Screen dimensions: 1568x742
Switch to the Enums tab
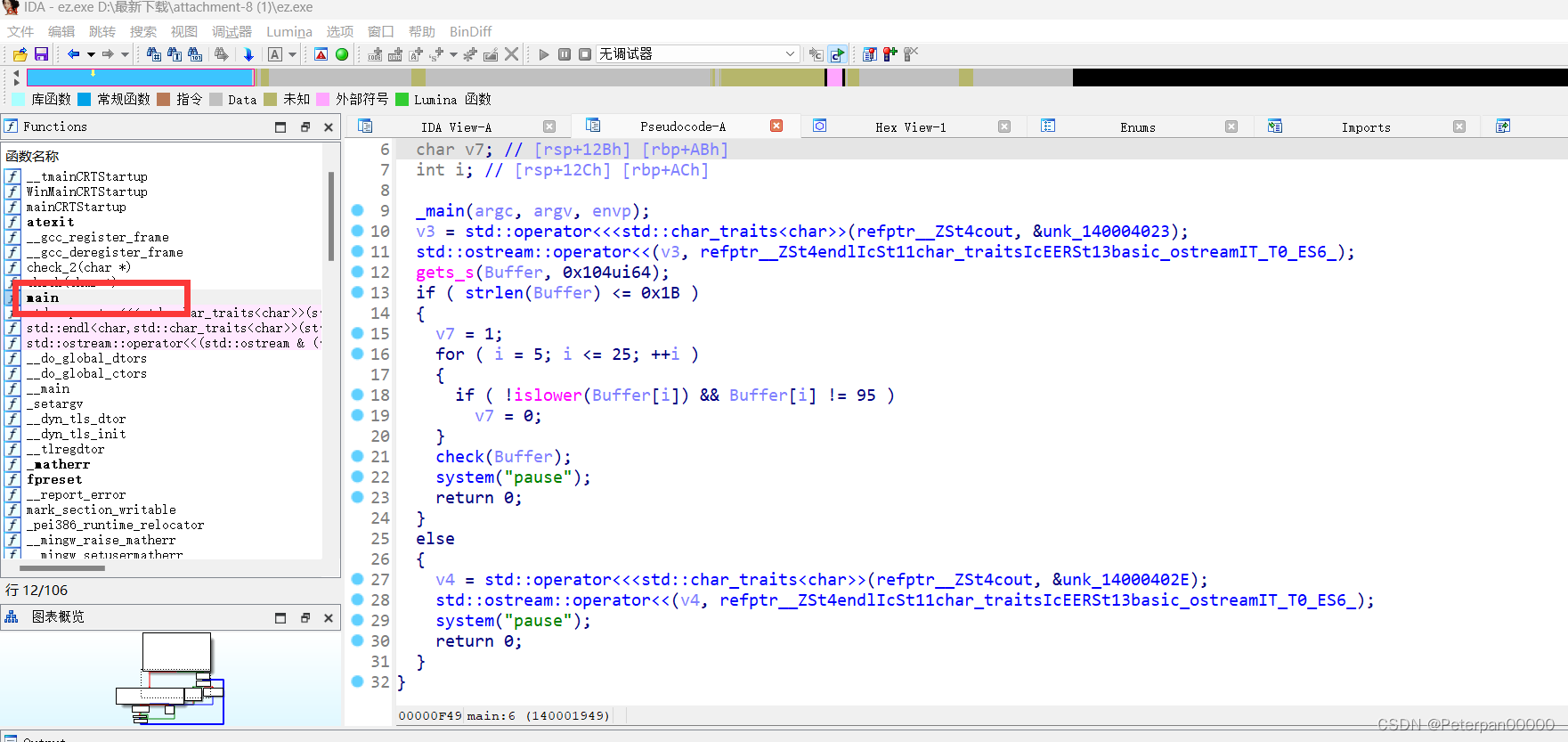coord(1138,127)
